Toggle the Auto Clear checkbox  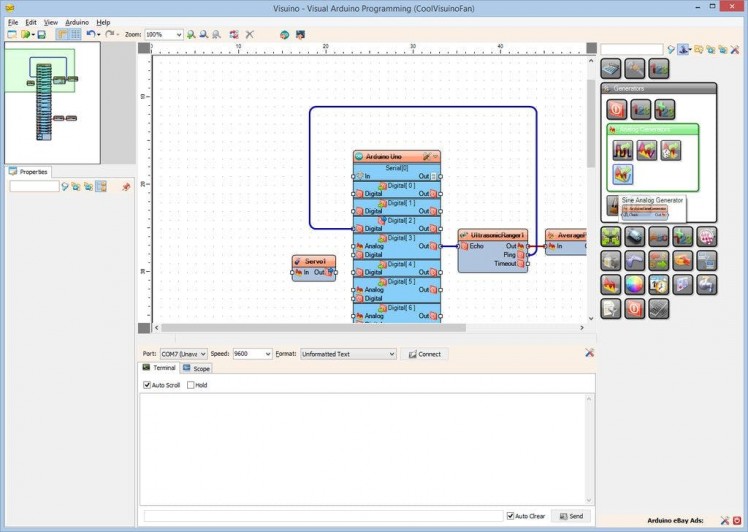pos(510,516)
